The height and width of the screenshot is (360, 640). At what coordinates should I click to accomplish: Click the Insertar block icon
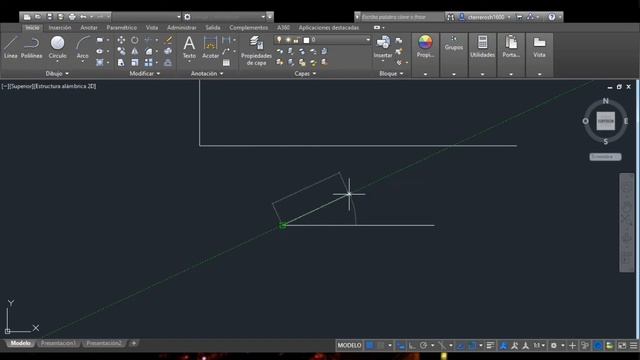click(383, 42)
